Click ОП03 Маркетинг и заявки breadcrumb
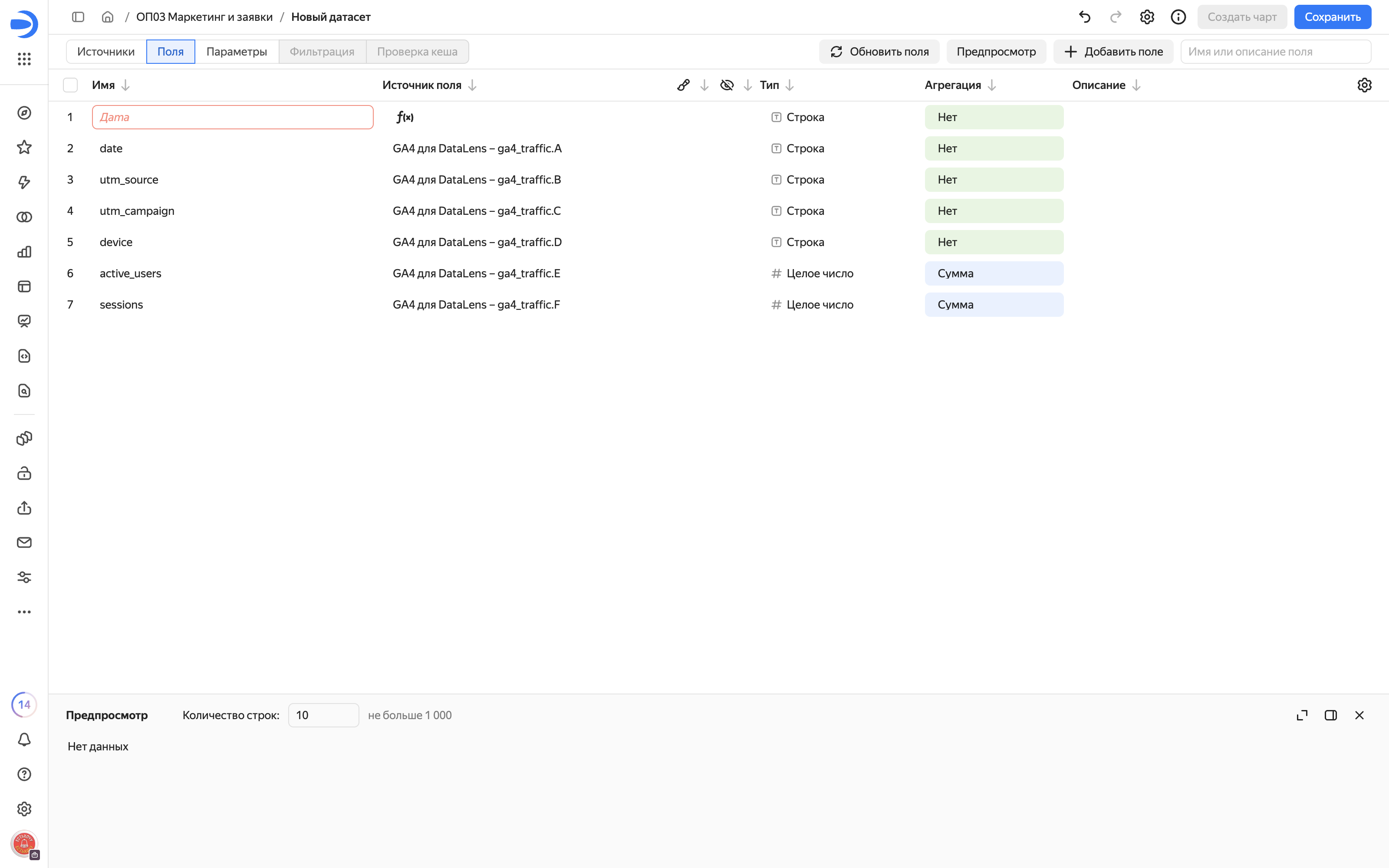 (204, 17)
